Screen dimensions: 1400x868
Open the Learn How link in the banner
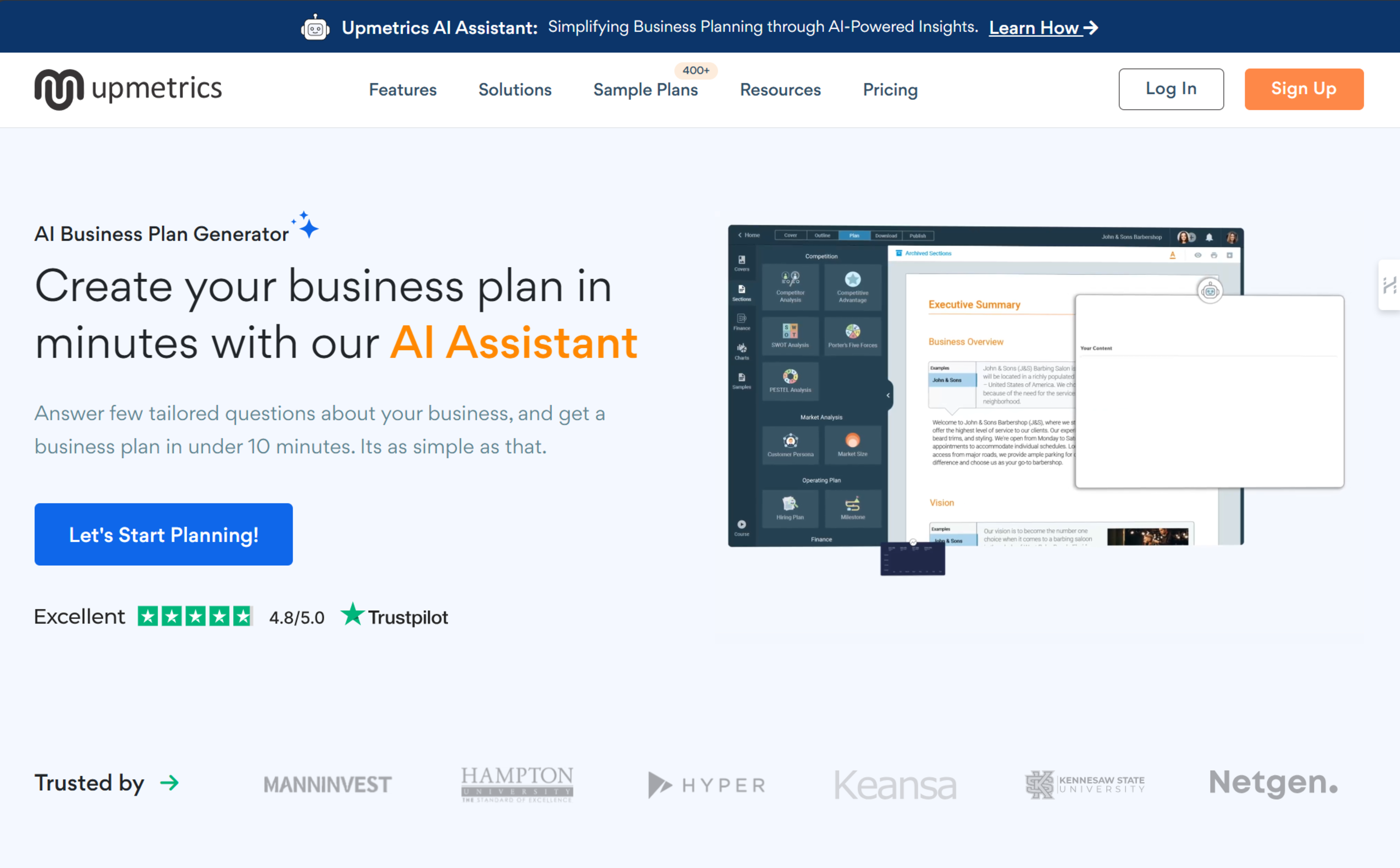click(1043, 28)
